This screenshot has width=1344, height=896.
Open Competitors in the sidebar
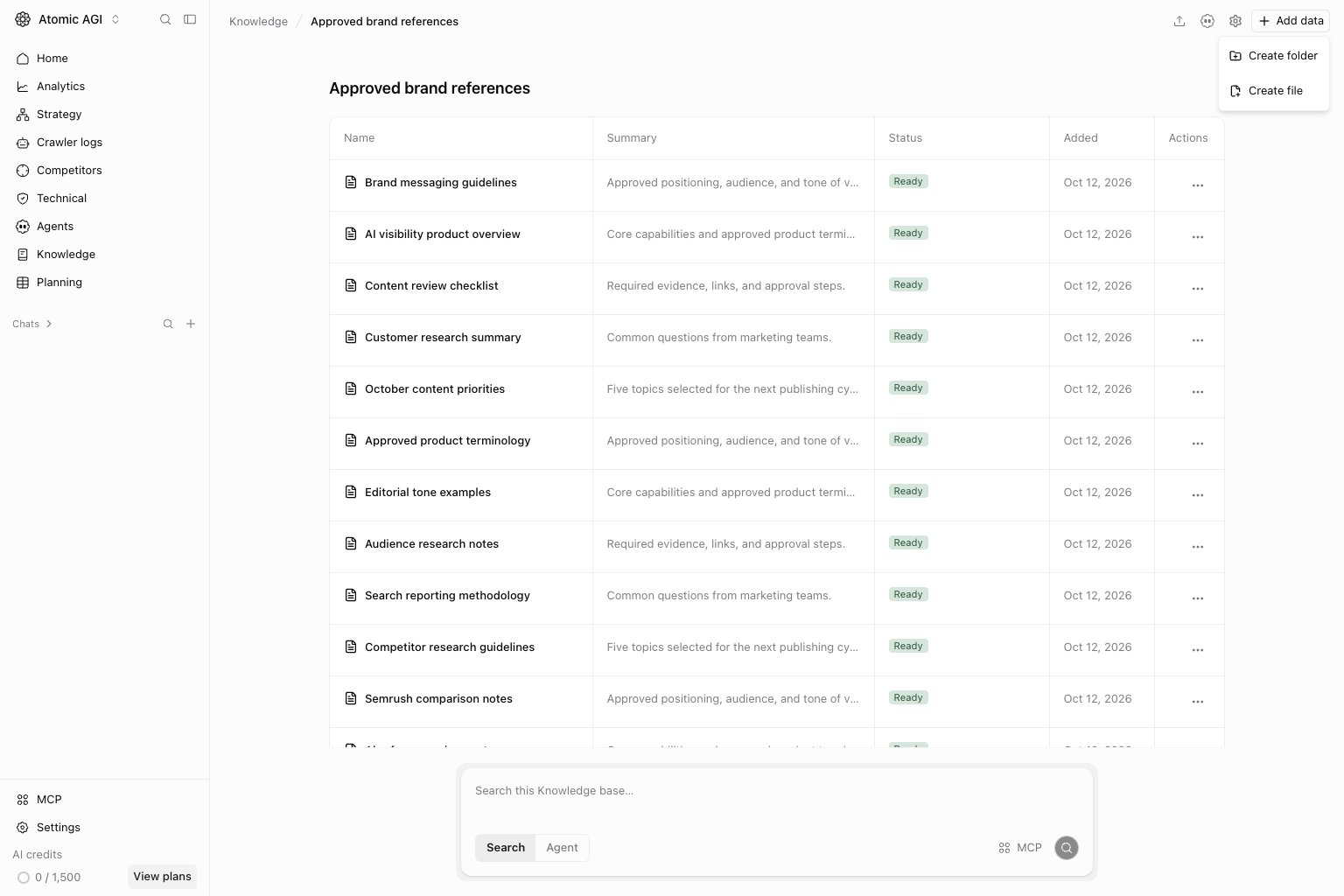tap(105, 171)
